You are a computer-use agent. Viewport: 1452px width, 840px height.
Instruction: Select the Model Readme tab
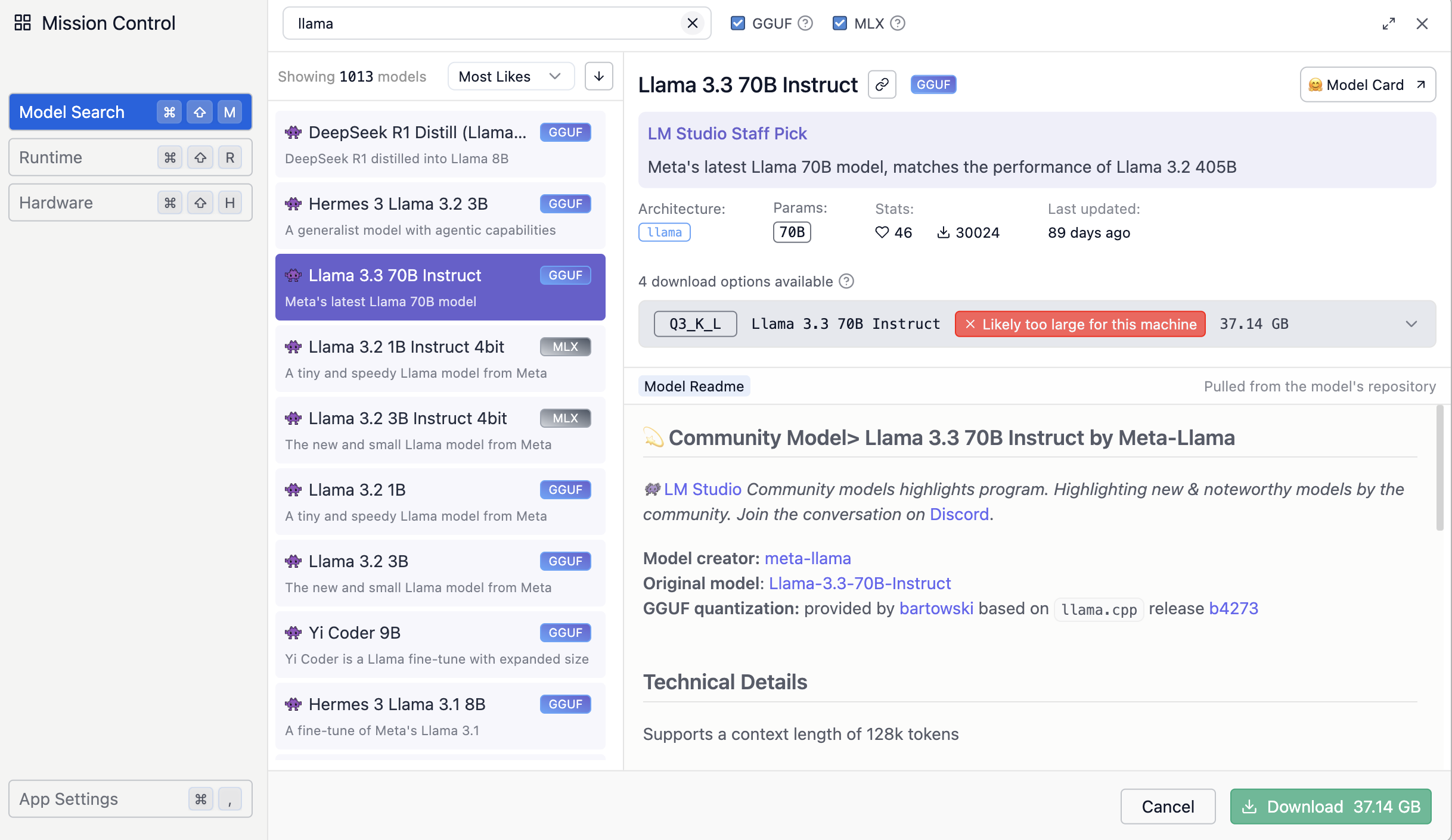click(694, 386)
